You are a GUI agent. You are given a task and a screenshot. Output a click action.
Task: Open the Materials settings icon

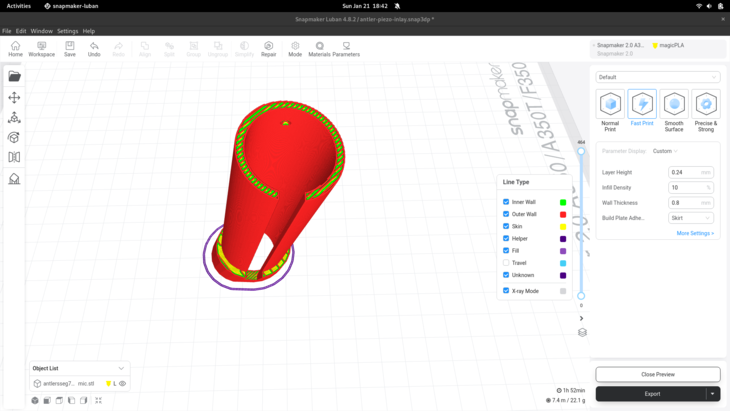(x=320, y=48)
